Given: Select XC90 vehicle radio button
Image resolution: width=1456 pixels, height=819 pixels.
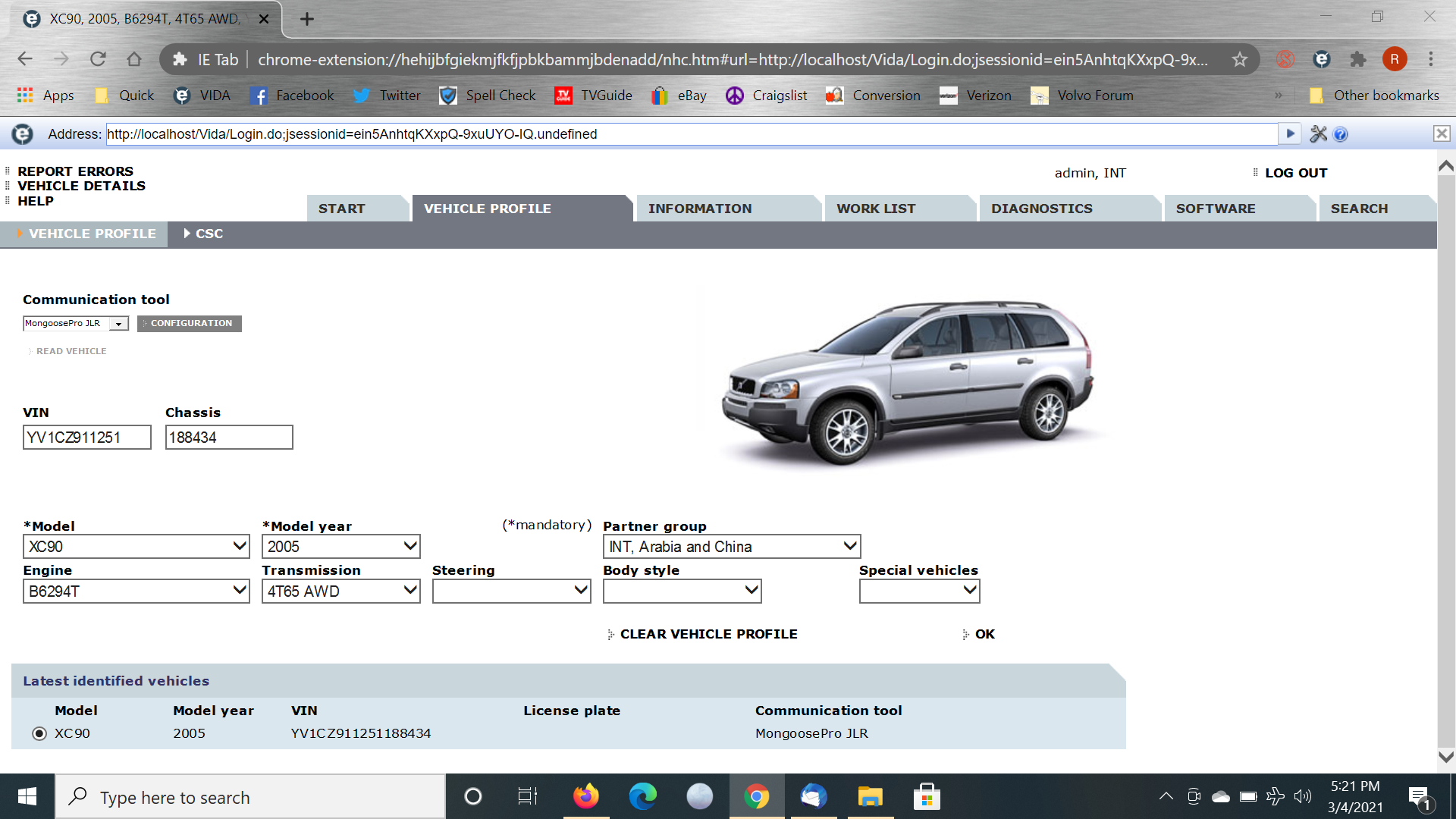Looking at the screenshot, I should click(x=39, y=734).
